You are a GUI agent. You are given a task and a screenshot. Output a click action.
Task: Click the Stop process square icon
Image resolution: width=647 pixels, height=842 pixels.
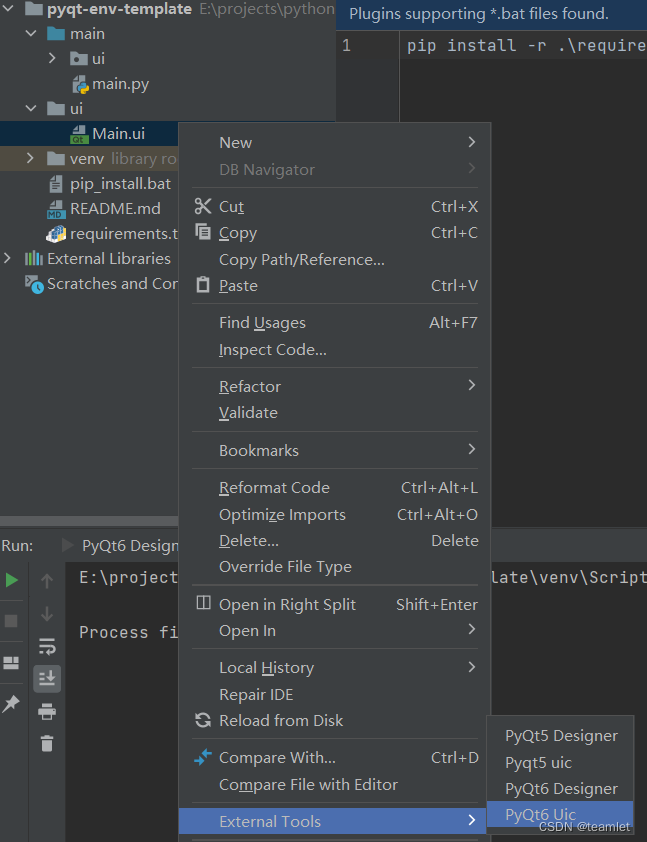pyautogui.click(x=11, y=621)
